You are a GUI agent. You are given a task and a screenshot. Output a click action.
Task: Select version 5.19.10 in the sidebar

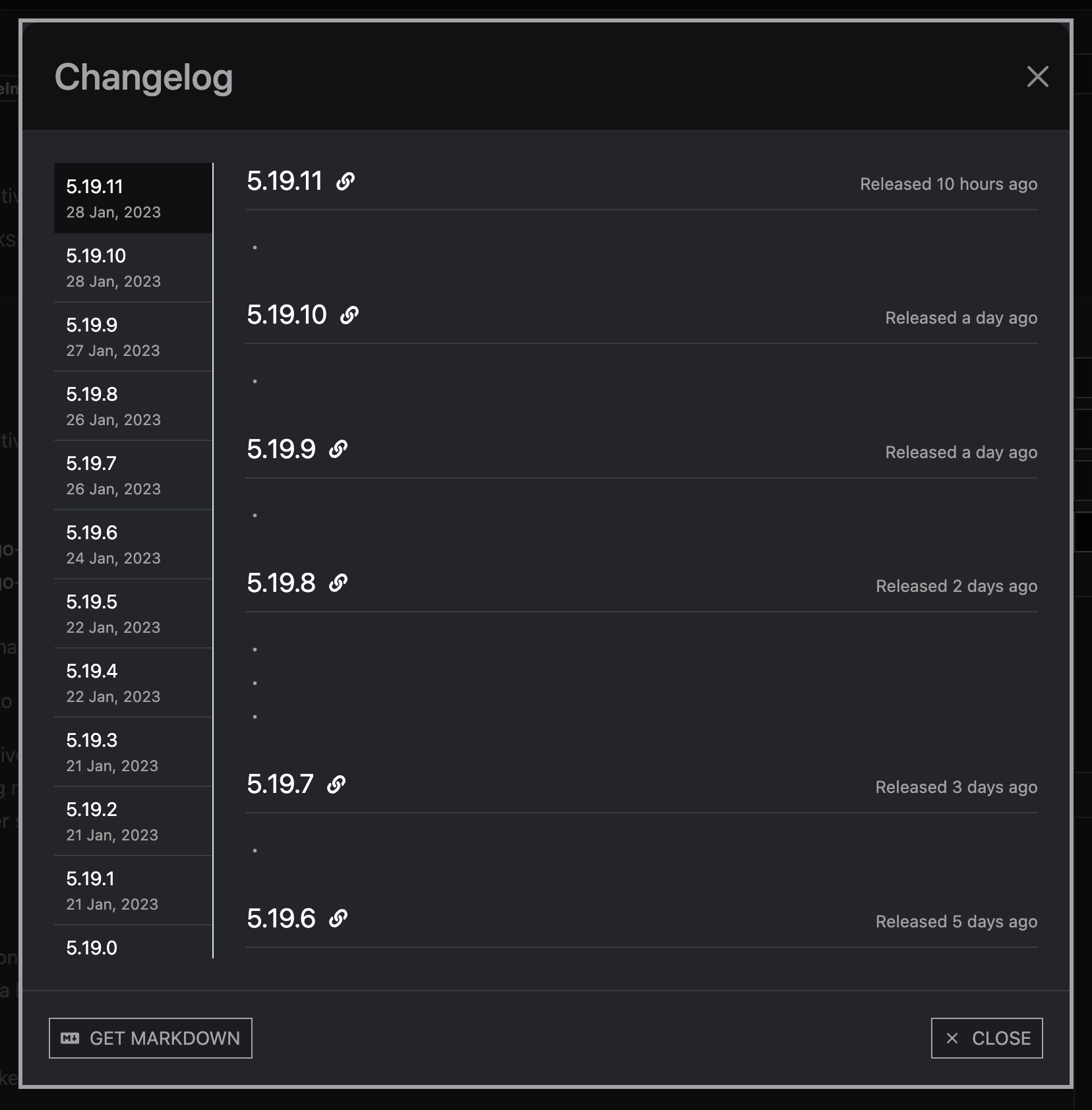pyautogui.click(x=132, y=267)
